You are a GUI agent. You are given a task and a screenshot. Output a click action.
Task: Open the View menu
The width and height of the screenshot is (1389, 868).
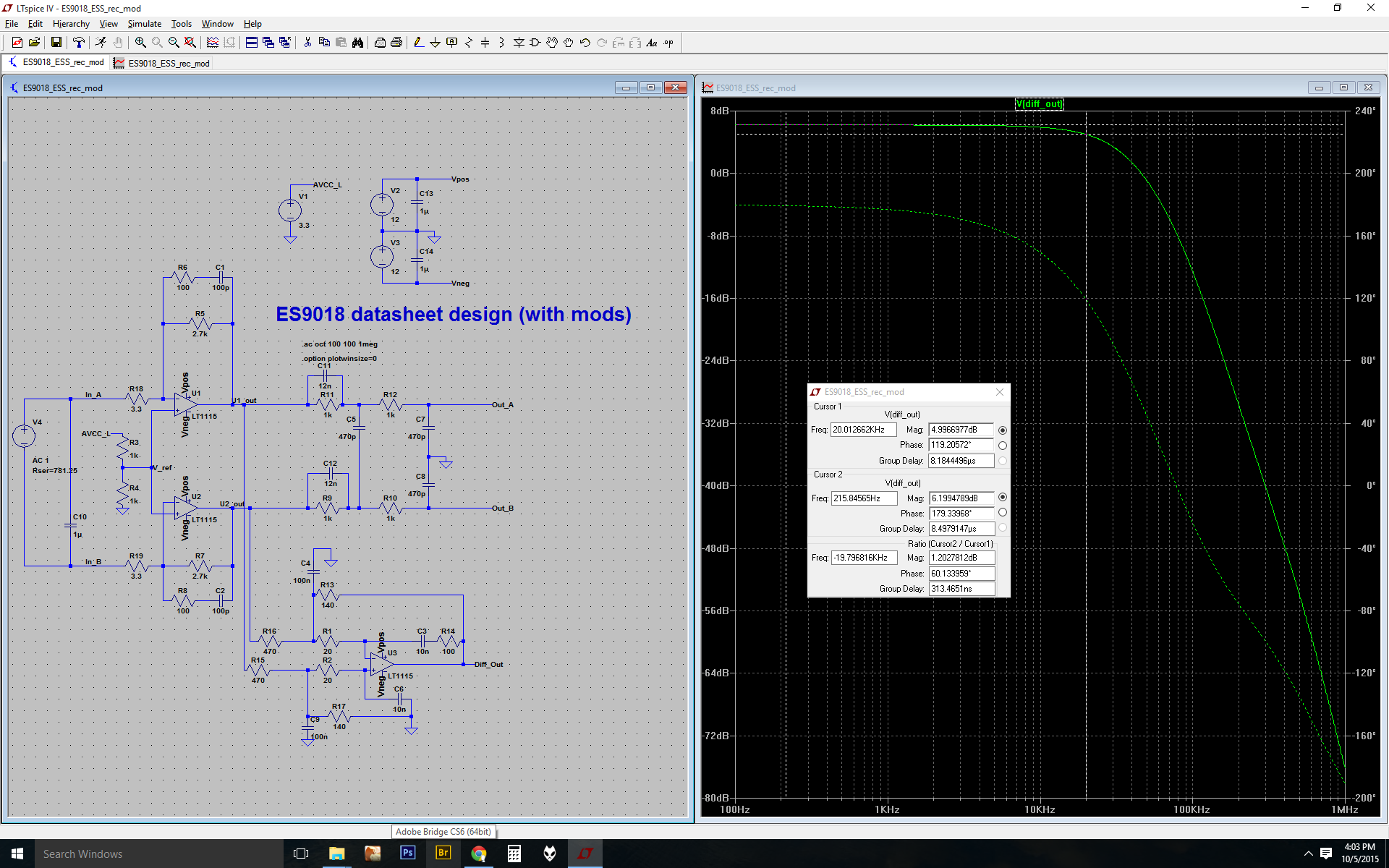tap(109, 24)
